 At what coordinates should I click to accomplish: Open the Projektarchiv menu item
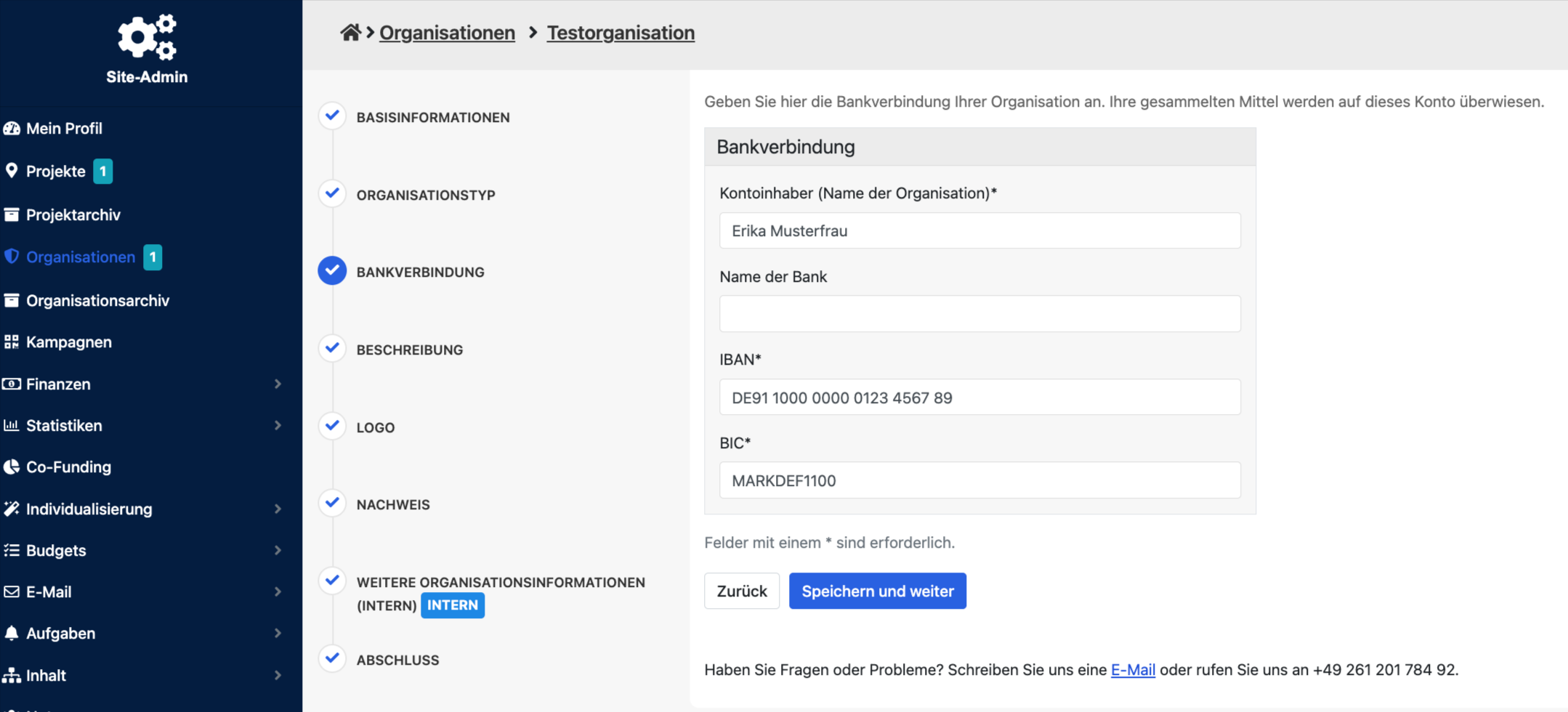coord(73,214)
